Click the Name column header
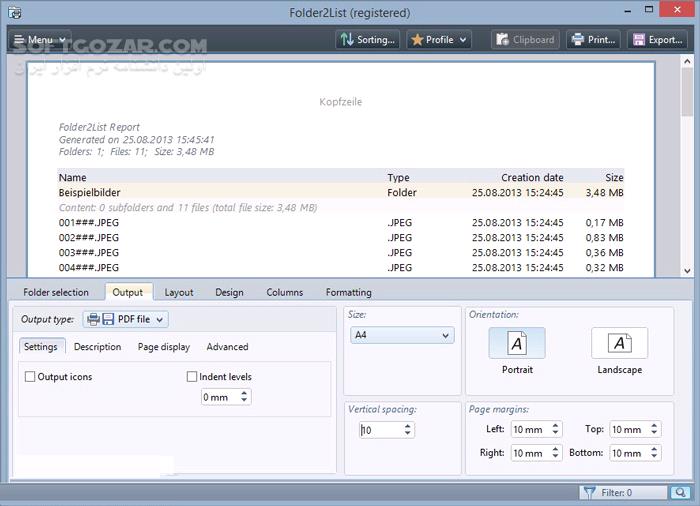Image resolution: width=700 pixels, height=506 pixels. point(73,177)
